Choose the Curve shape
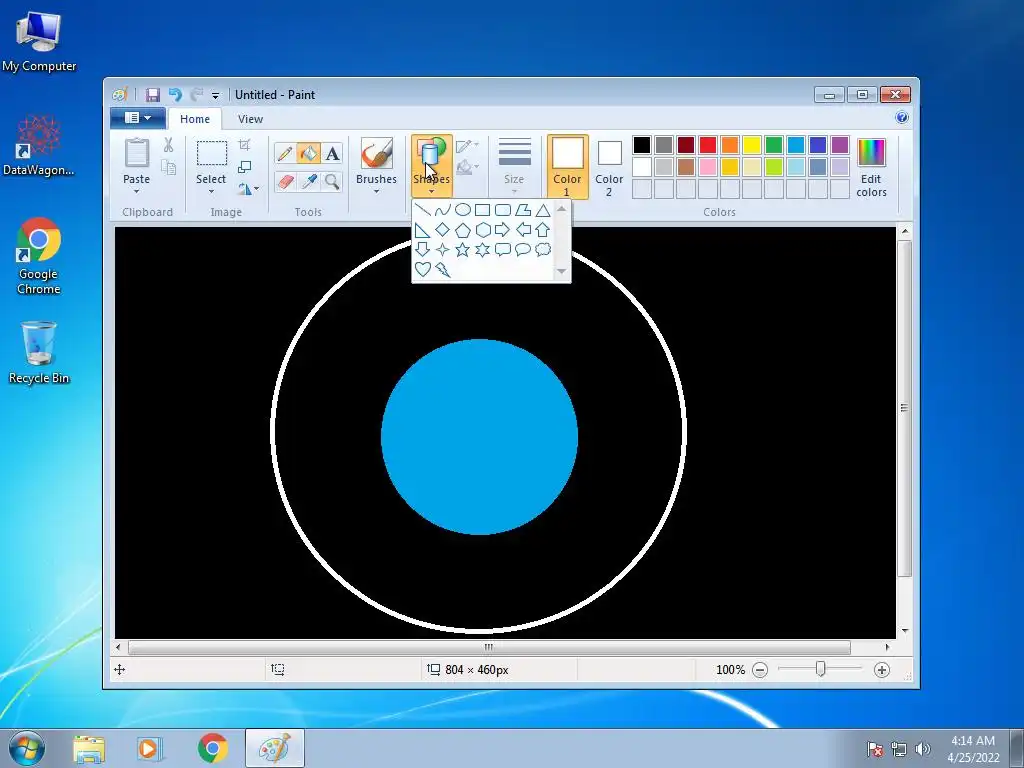The image size is (1024, 768). 443,210
